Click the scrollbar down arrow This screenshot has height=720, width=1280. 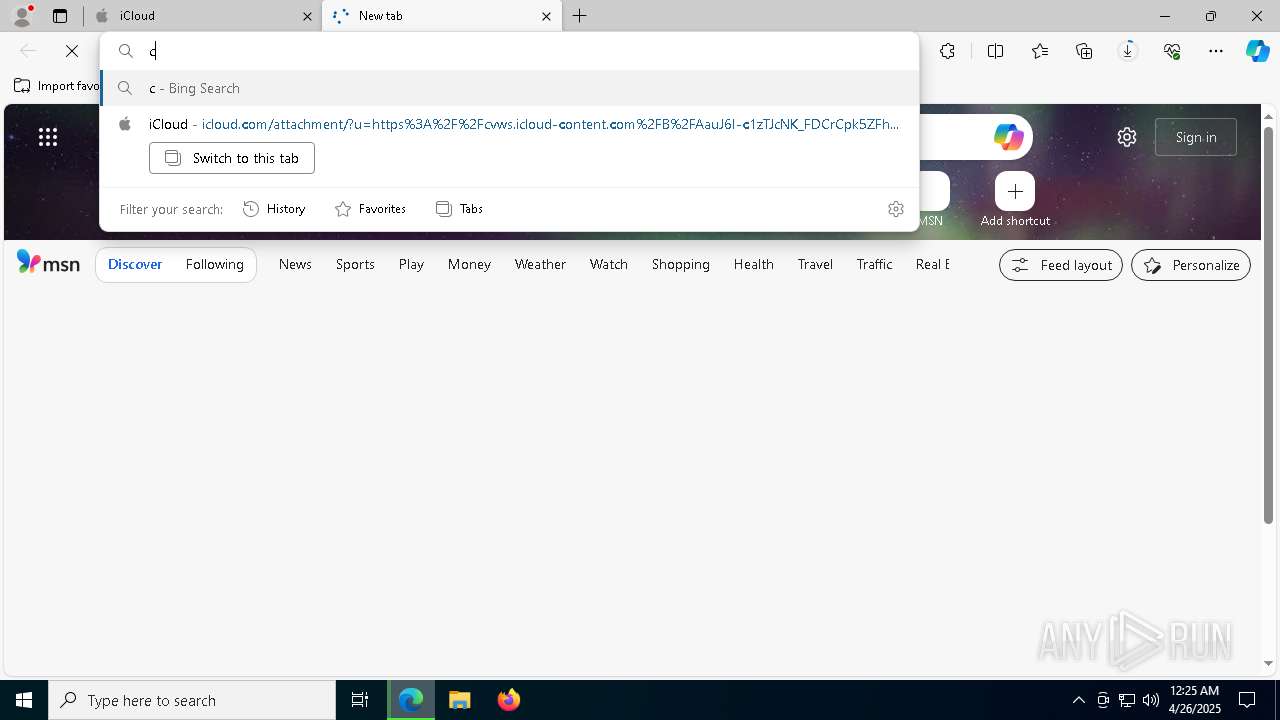point(1269,663)
